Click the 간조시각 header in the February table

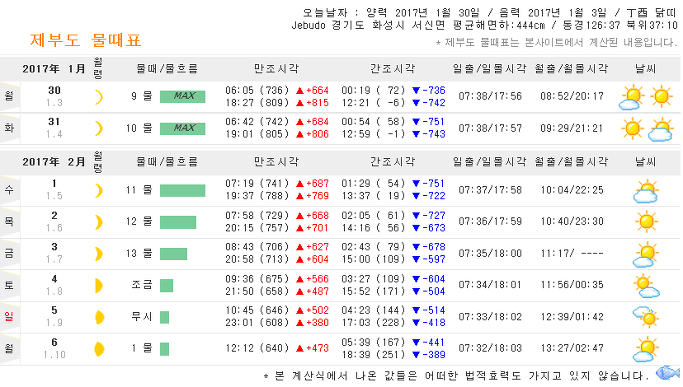(392, 162)
